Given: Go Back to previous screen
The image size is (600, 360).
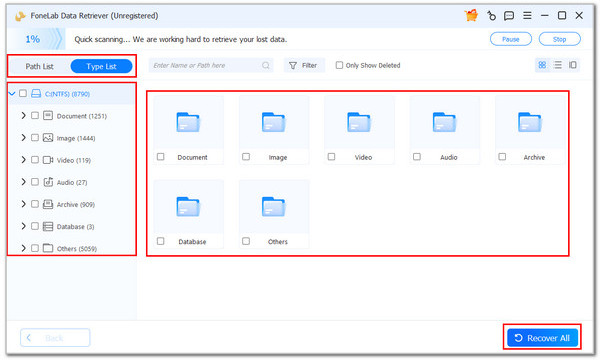Looking at the screenshot, I should tap(55, 338).
